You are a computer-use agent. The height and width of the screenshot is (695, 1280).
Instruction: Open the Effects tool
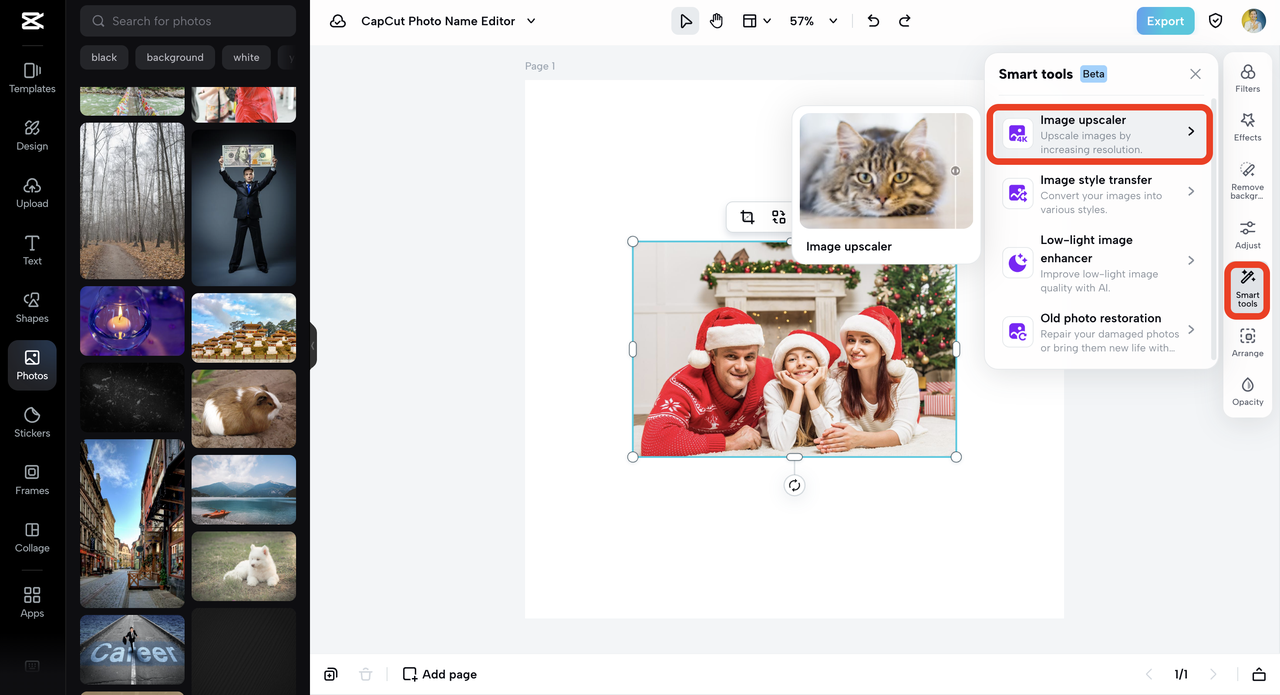[1248, 127]
